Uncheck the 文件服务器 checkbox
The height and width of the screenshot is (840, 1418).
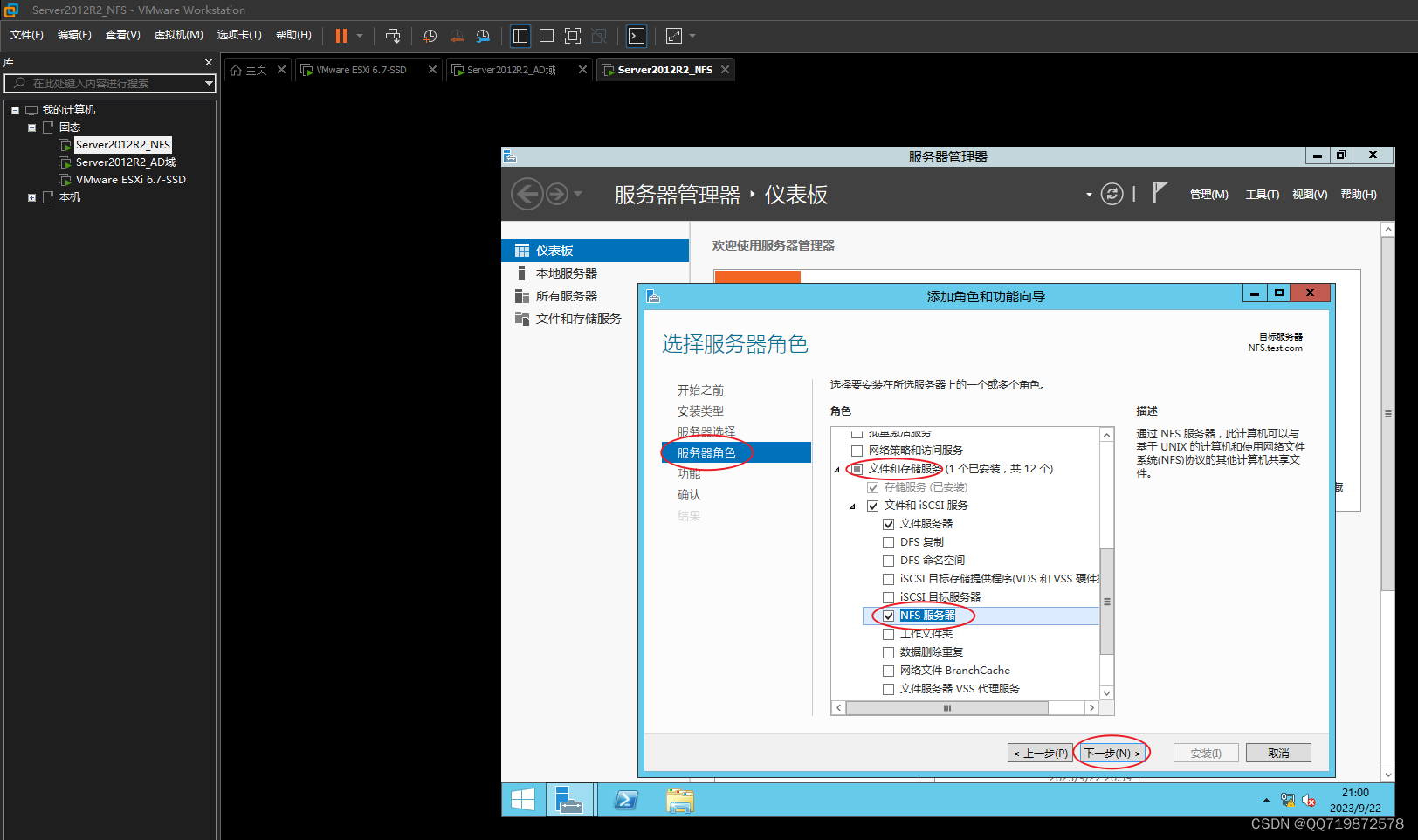coord(888,524)
